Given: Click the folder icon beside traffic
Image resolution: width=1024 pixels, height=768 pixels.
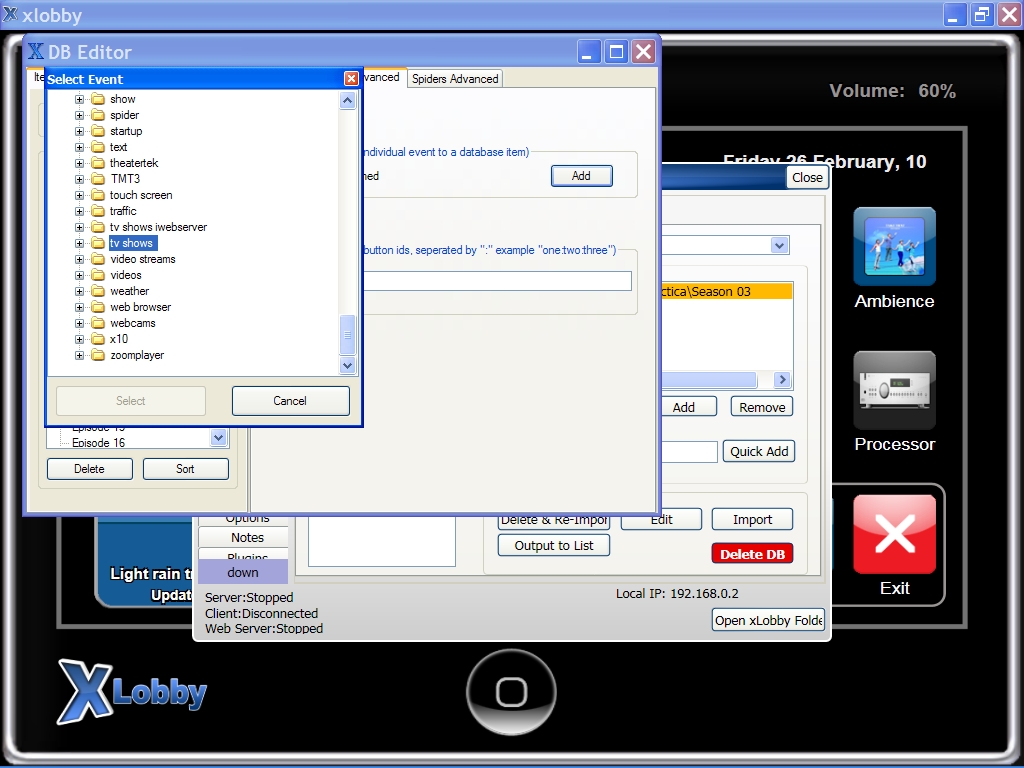Looking at the screenshot, I should (x=98, y=211).
